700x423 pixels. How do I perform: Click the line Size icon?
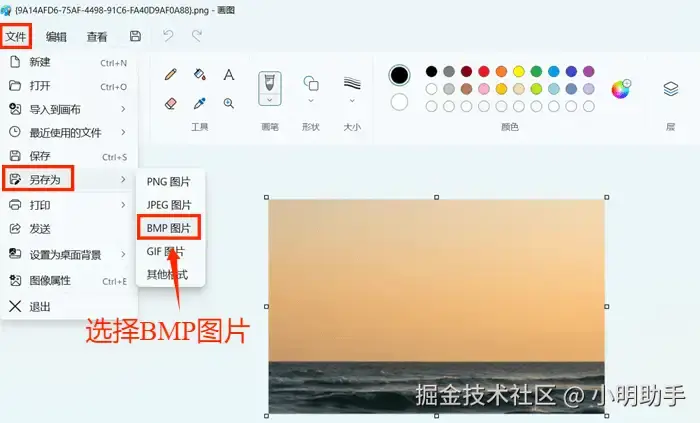[352, 83]
